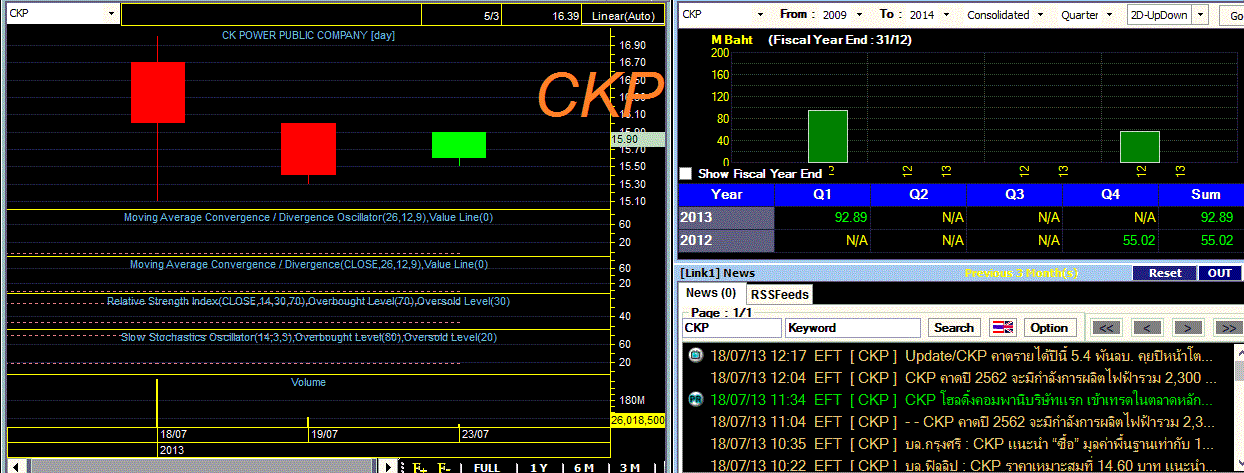Image resolution: width=1244 pixels, height=473 pixels.
Task: Click the Search news button
Action: tap(953, 327)
